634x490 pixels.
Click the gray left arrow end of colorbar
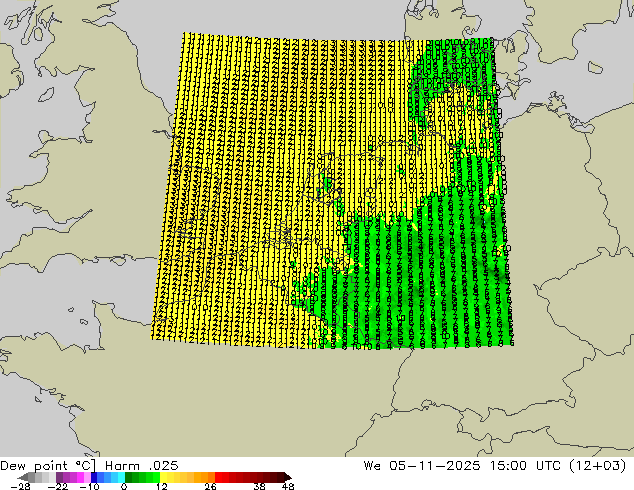click(23, 477)
